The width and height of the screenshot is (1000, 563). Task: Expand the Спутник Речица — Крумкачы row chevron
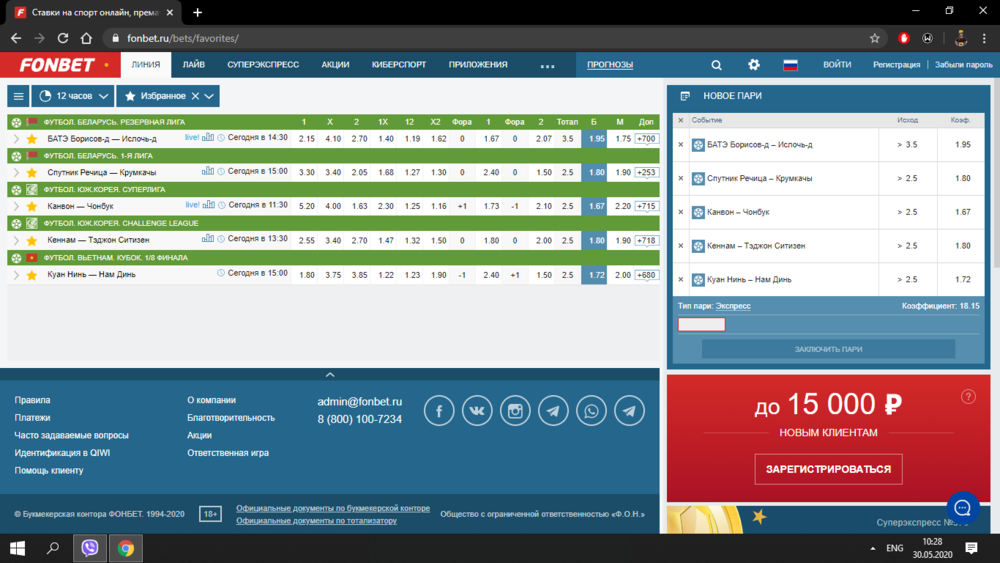coord(16,172)
